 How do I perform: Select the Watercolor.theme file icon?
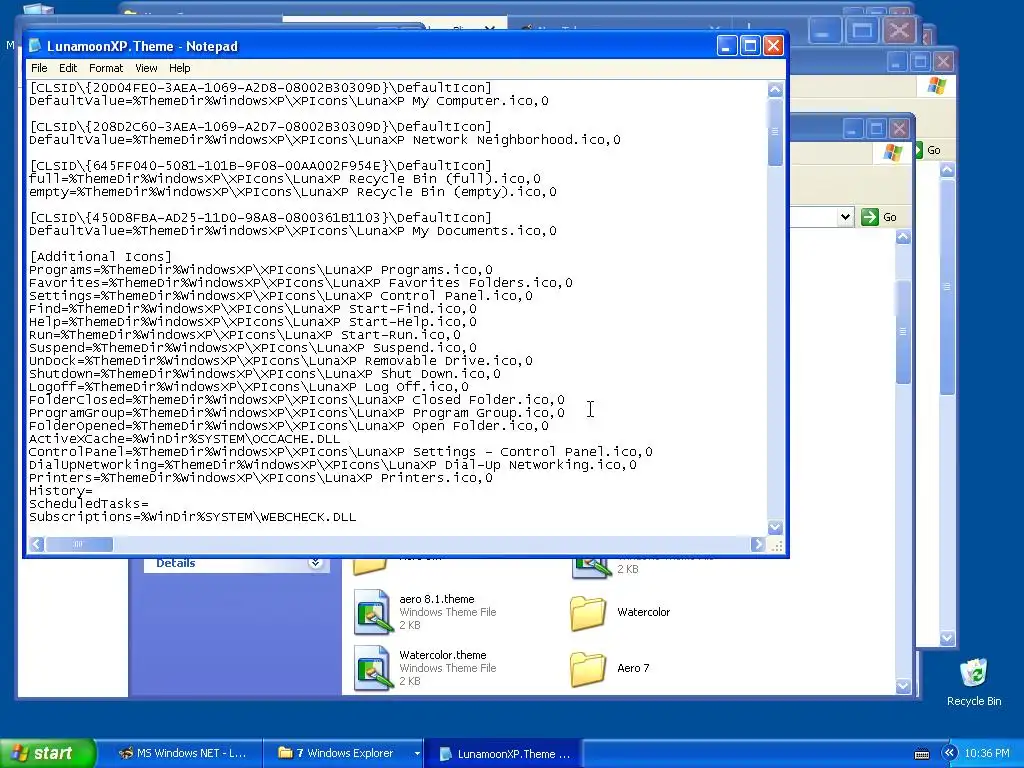(372, 667)
